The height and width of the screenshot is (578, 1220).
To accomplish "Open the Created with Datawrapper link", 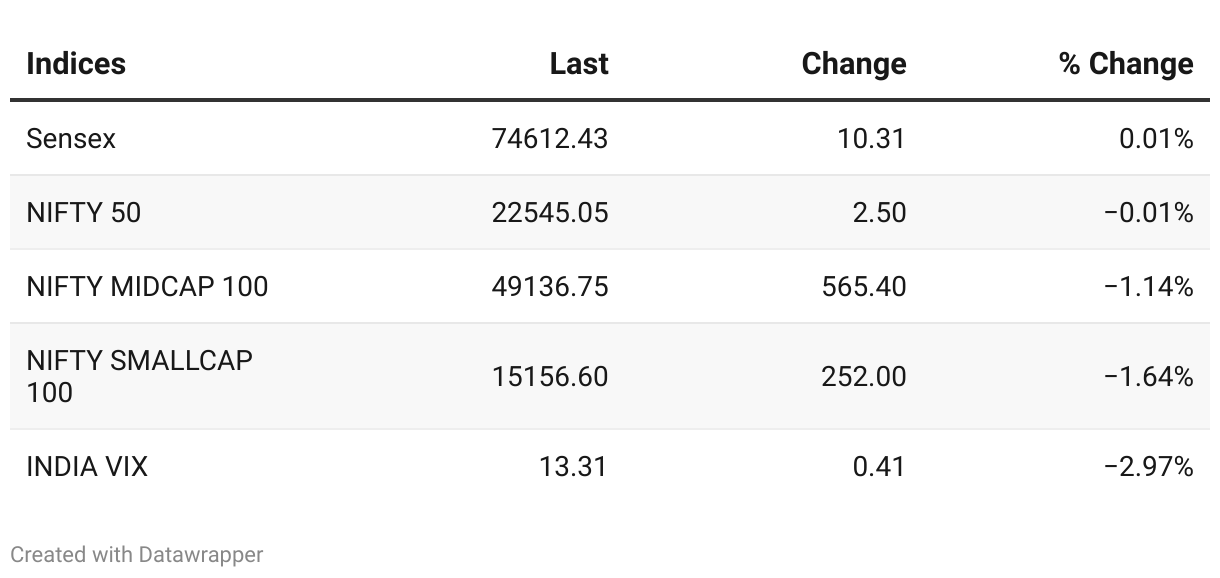I will [x=137, y=554].
